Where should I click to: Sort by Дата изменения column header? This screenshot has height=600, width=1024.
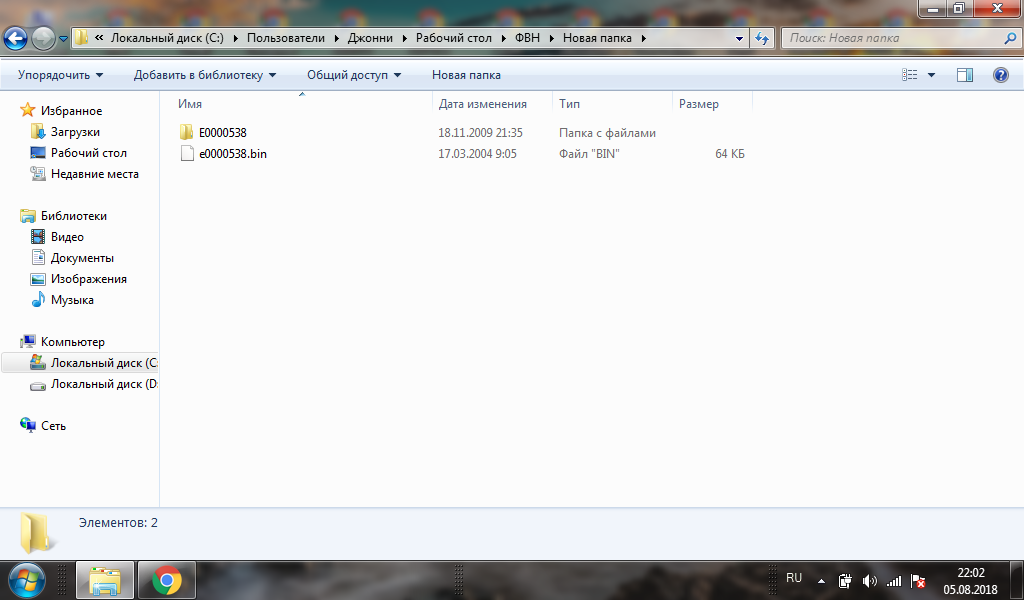click(482, 104)
